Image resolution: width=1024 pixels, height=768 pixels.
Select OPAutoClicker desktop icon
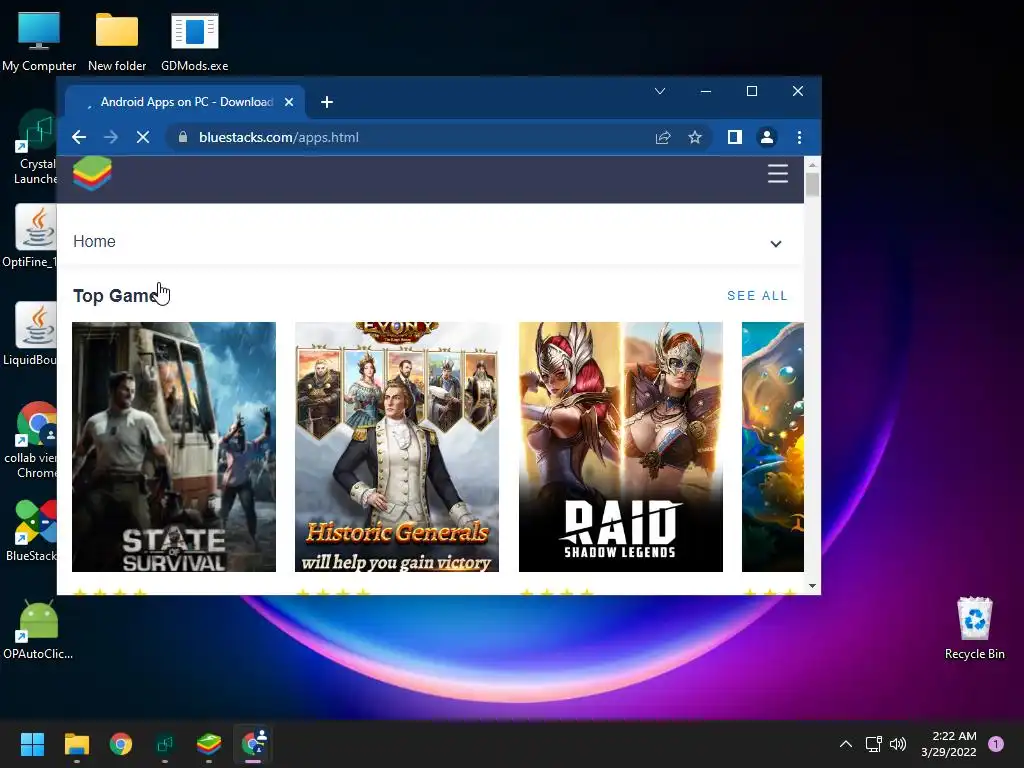coord(38,628)
